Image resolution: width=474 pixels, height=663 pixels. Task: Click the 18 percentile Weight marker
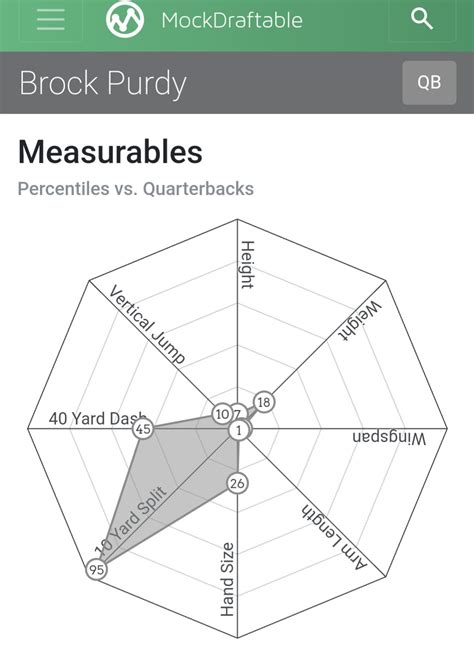click(264, 402)
